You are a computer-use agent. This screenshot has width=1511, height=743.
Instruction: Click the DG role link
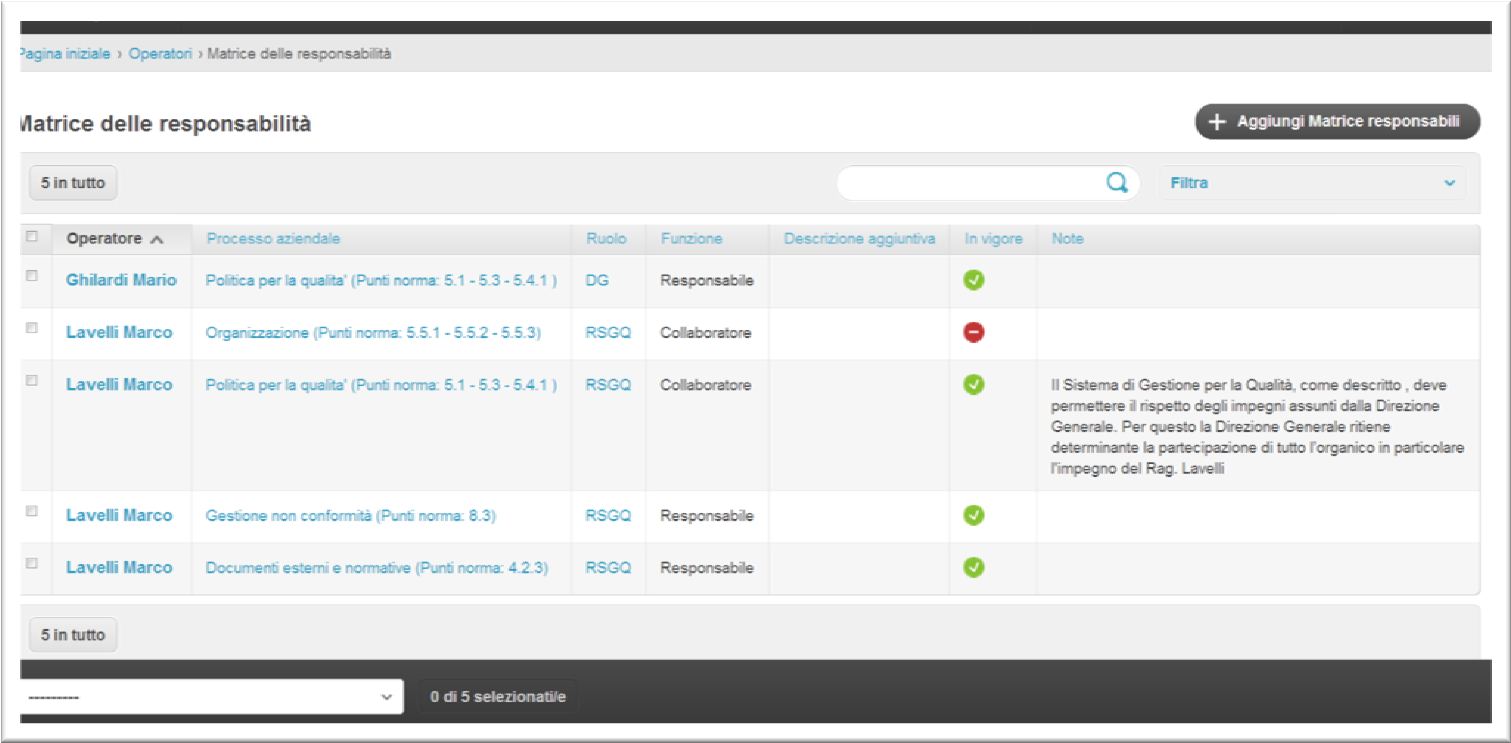coord(597,281)
